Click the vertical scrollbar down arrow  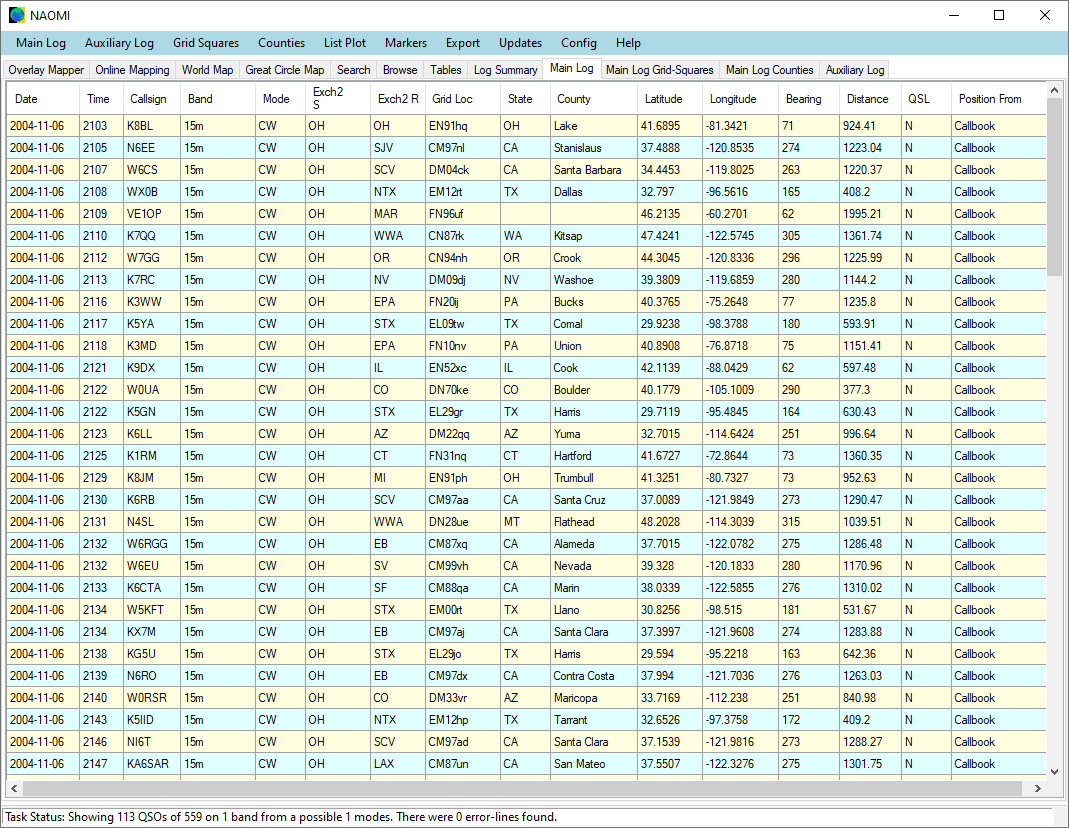pyautogui.click(x=1054, y=771)
